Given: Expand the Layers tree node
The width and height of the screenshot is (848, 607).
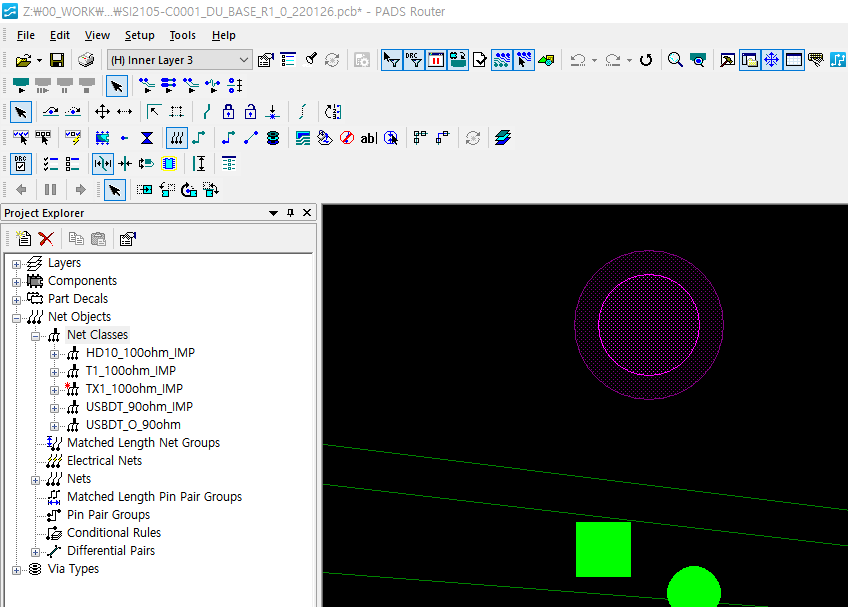Looking at the screenshot, I should tap(16, 264).
